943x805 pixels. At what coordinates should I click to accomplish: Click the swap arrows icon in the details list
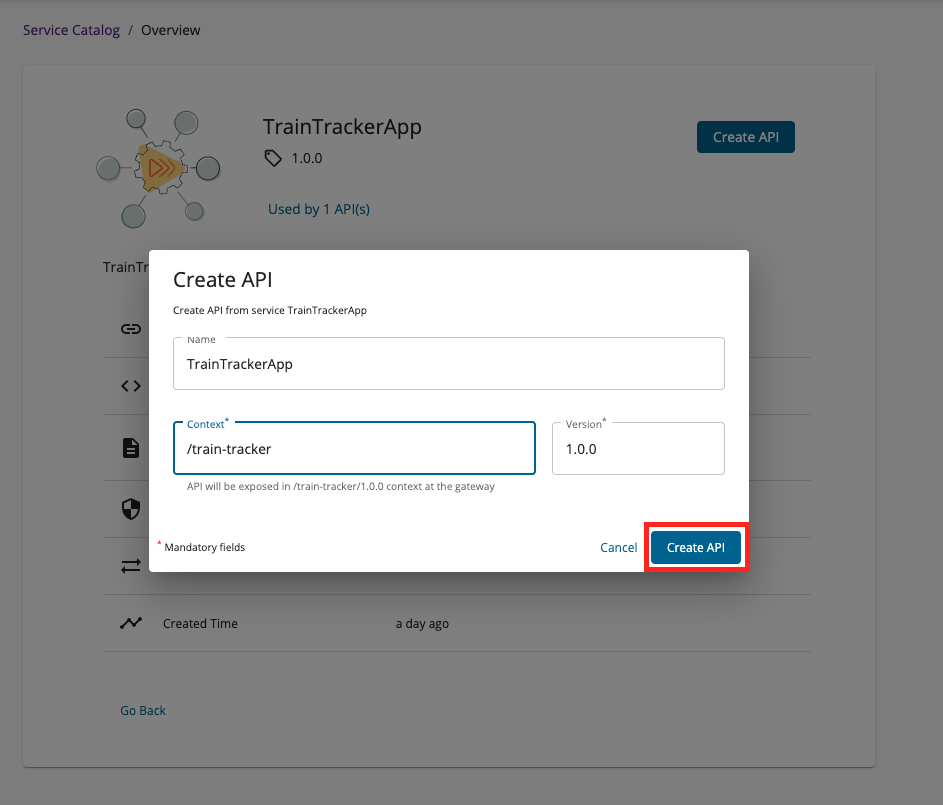point(131,566)
